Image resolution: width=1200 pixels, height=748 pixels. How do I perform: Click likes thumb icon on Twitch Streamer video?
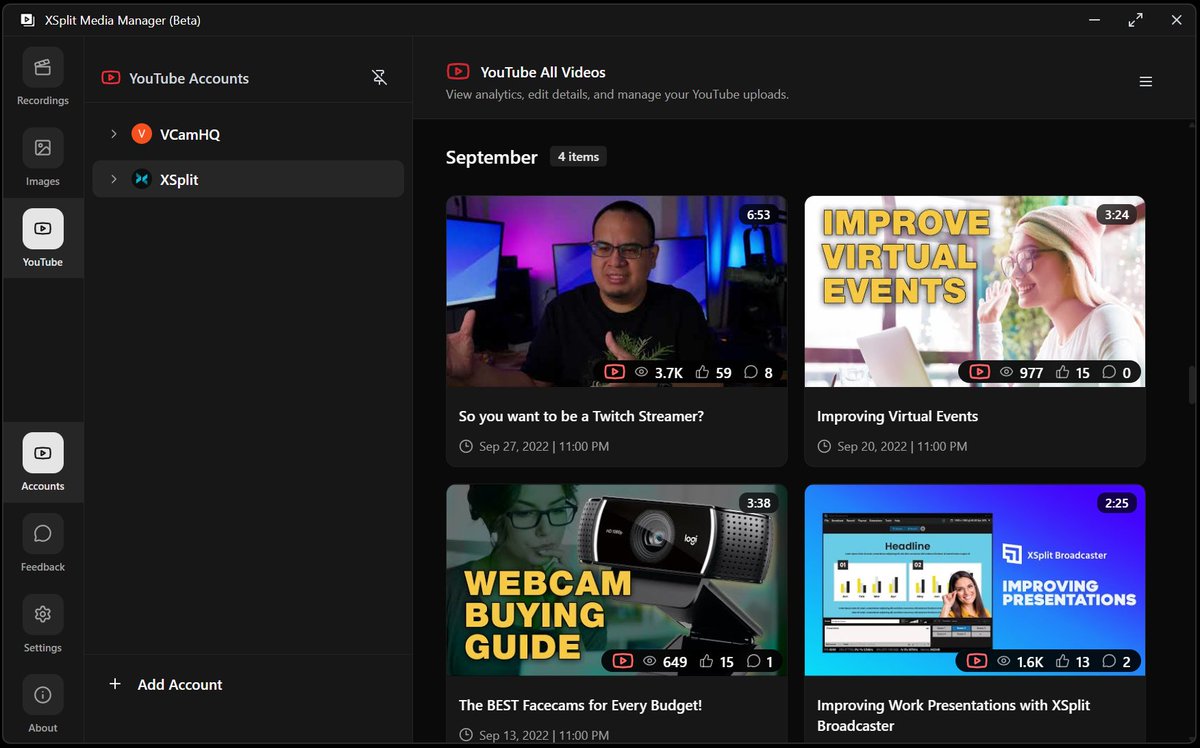[x=702, y=372]
